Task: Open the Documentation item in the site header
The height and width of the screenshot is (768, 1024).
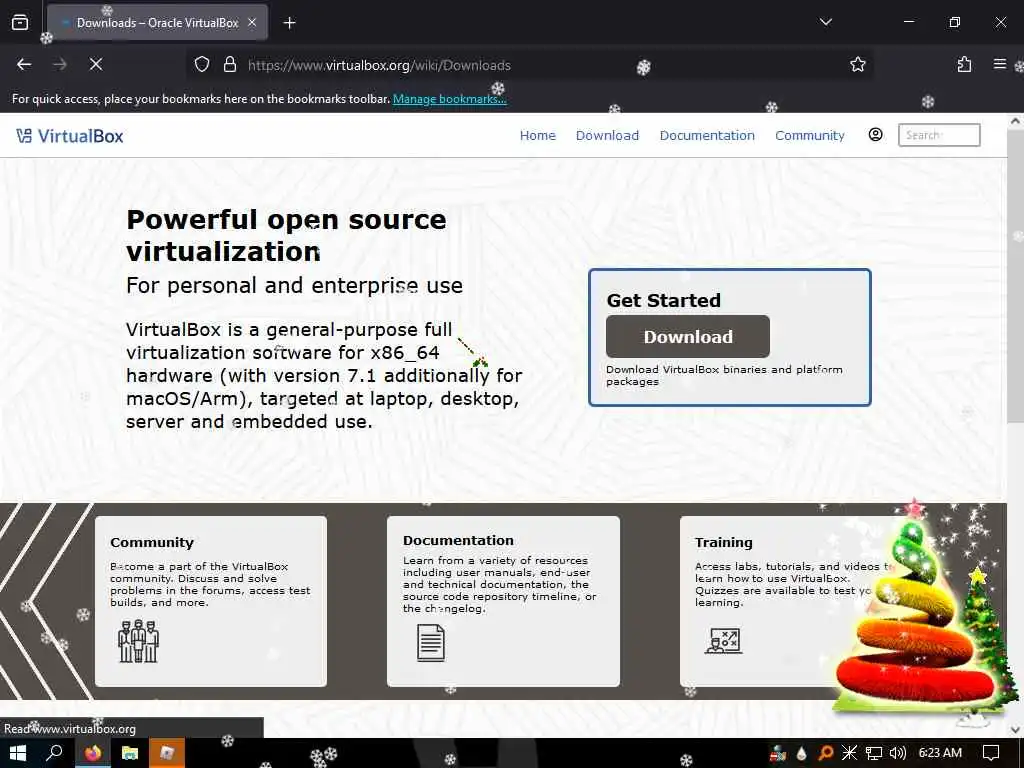Action: (707, 135)
